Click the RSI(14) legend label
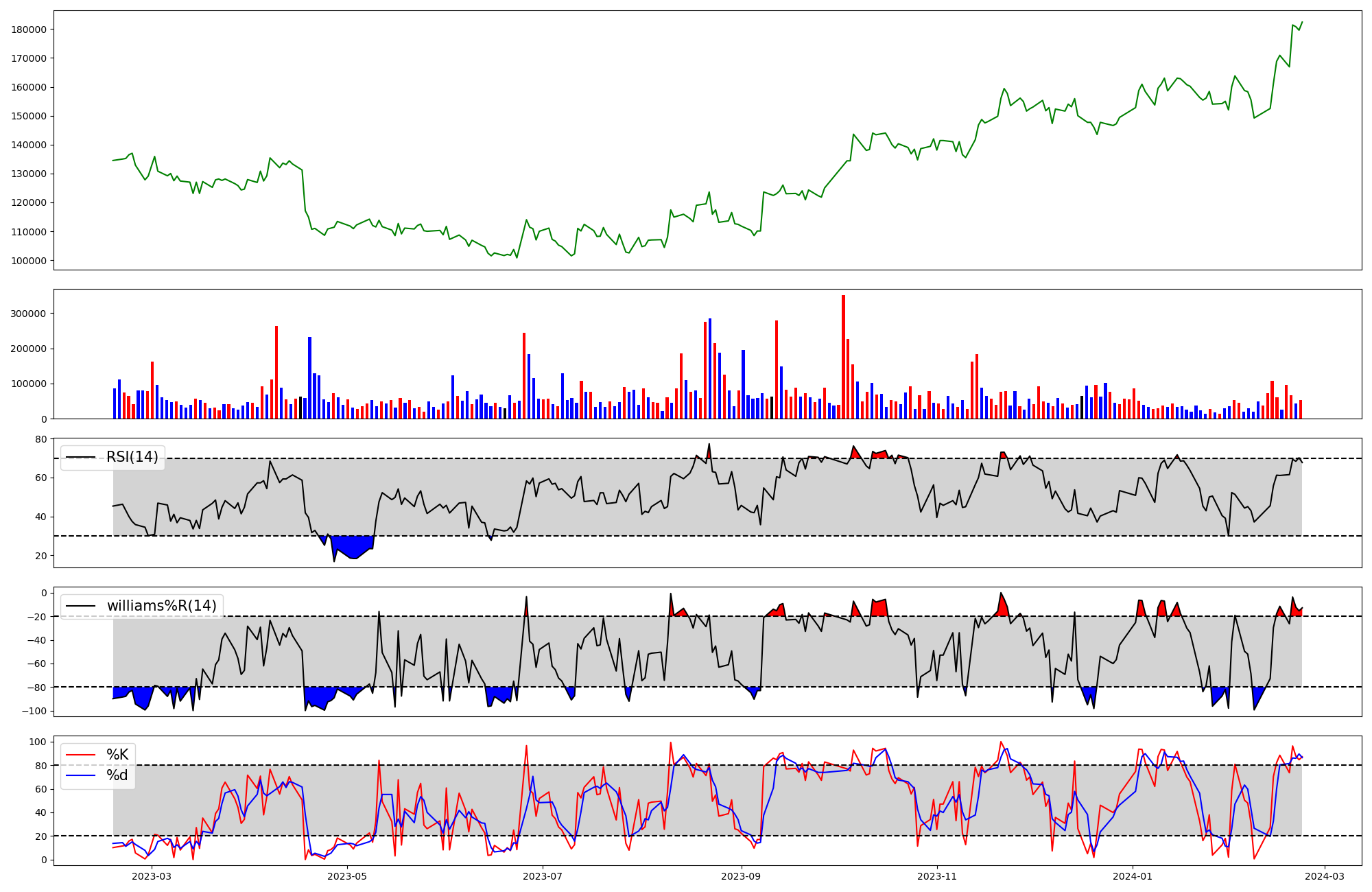This screenshot has width=1372, height=892. pyautogui.click(x=132, y=457)
